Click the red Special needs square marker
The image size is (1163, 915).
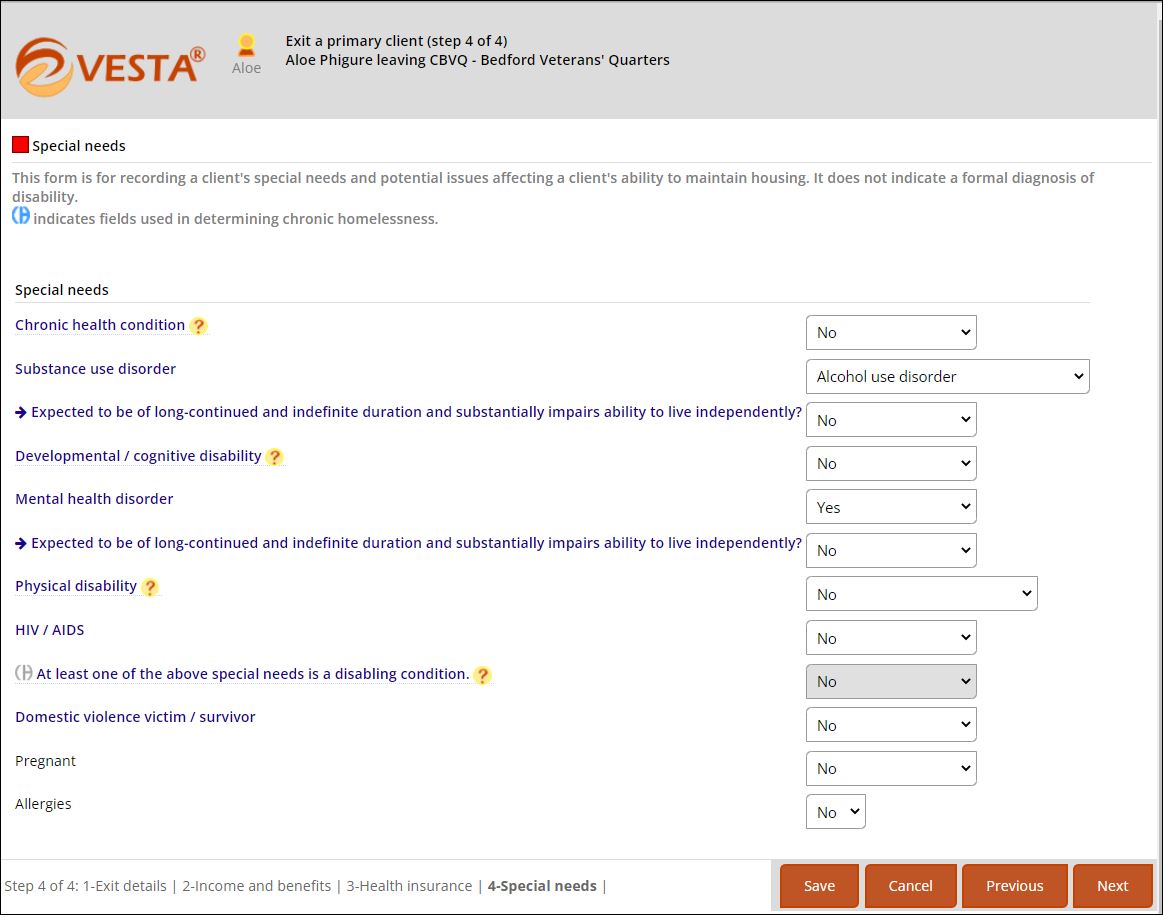pos(21,145)
